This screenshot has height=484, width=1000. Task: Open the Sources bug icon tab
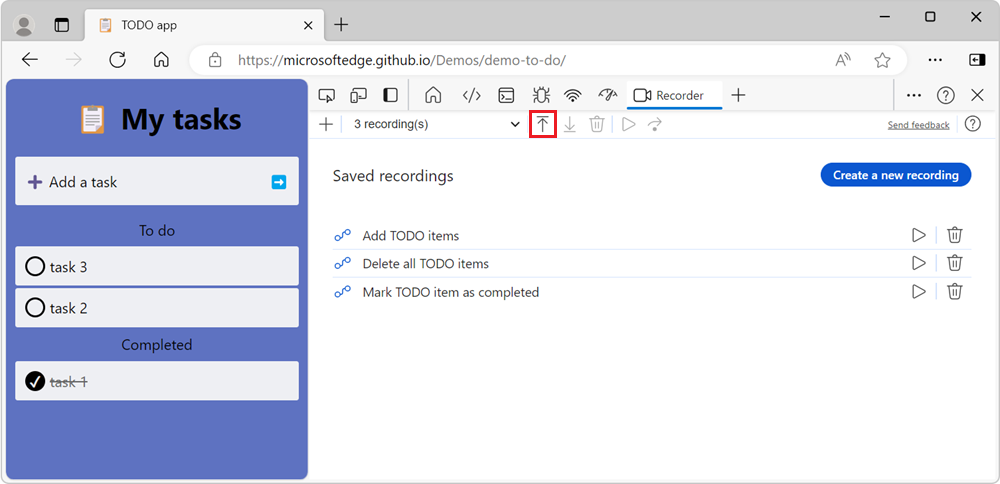(x=541, y=96)
